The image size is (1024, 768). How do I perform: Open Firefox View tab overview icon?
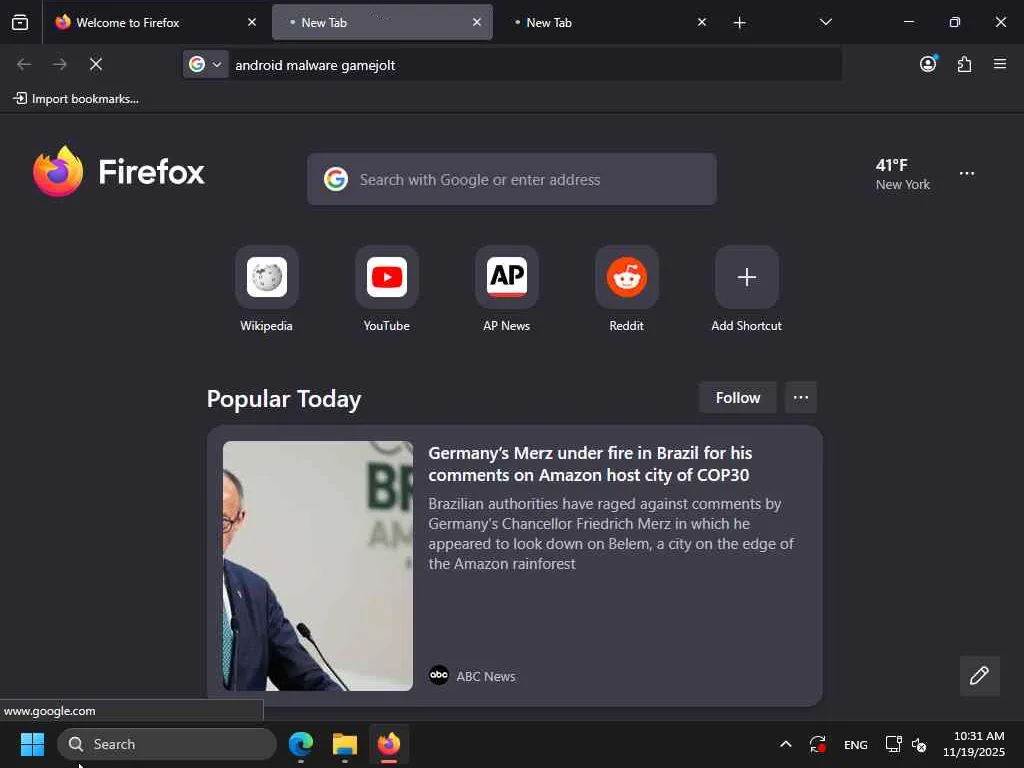coord(20,23)
